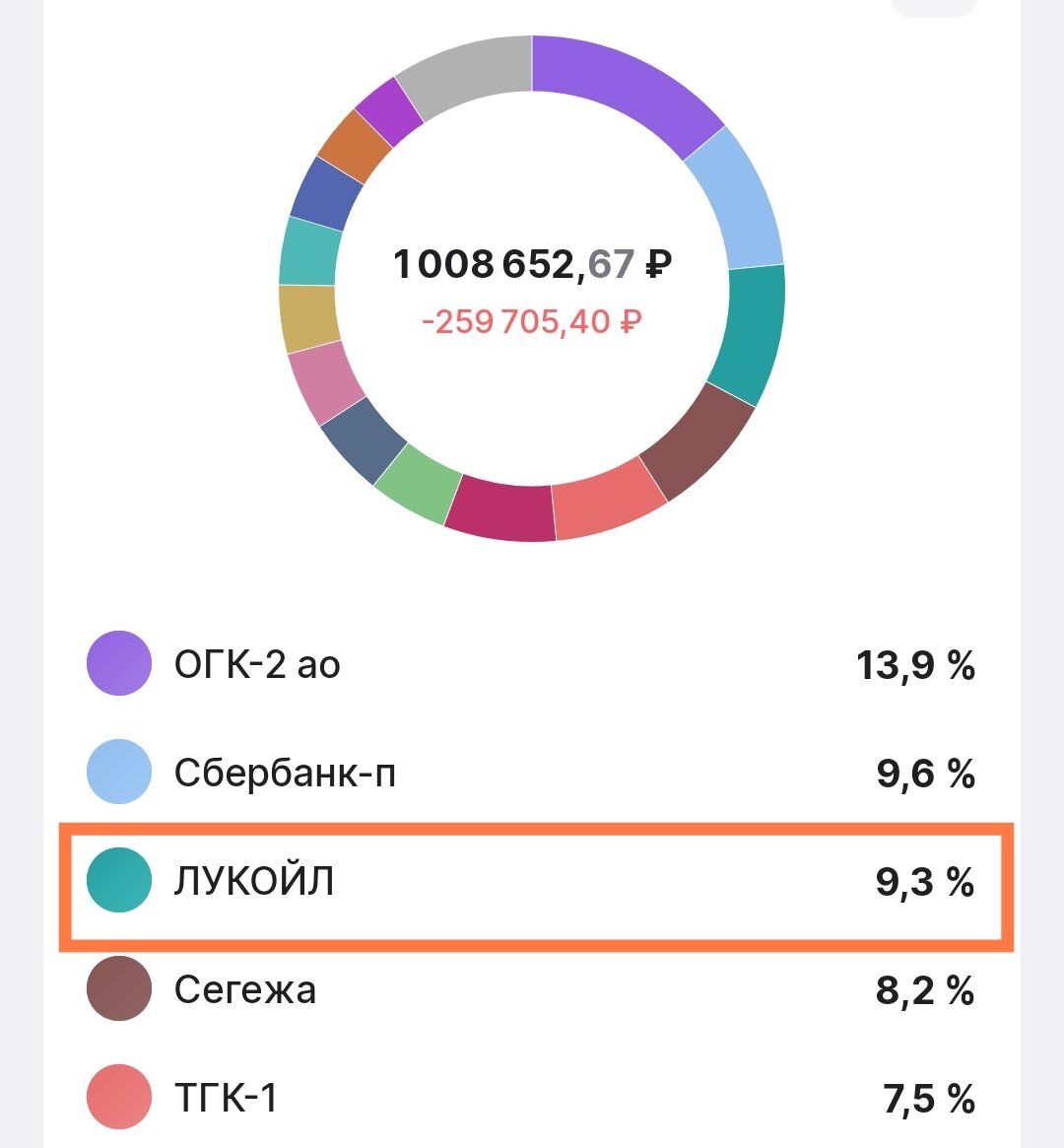Tap the 13,9 % value next to ОГК-2 ао
The height and width of the screenshot is (1148, 1064).
[x=916, y=664]
